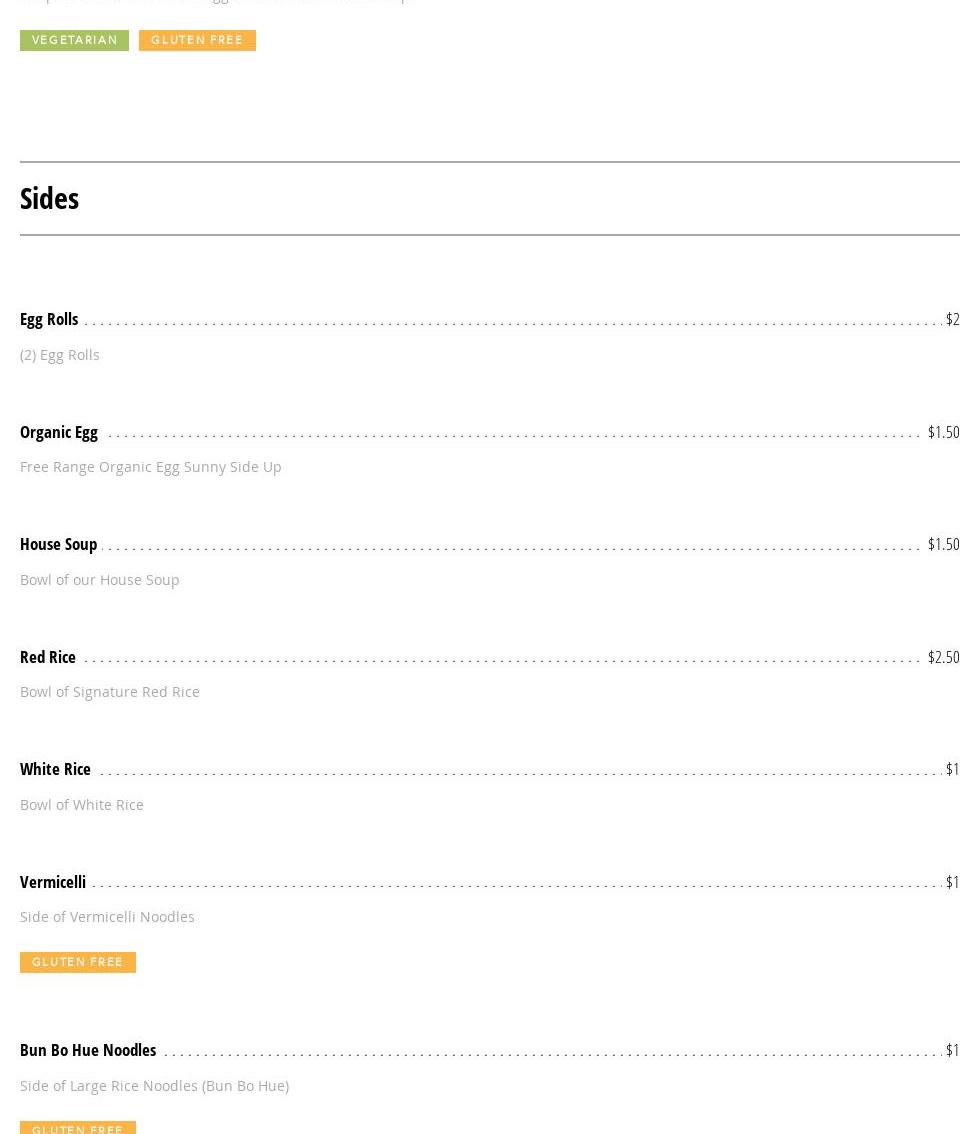Click Gluten Free tag under Vermicelli
Image resolution: width=965 pixels, height=1134 pixels.
(x=77, y=962)
